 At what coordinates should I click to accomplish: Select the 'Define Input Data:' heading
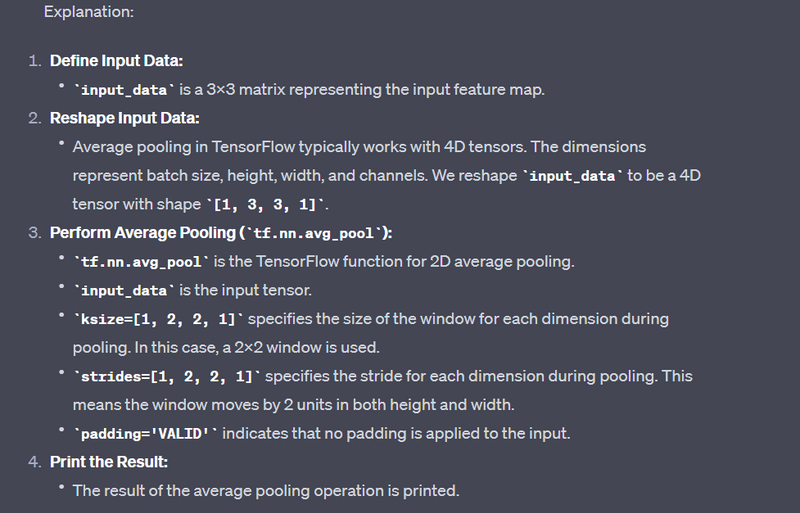116,61
